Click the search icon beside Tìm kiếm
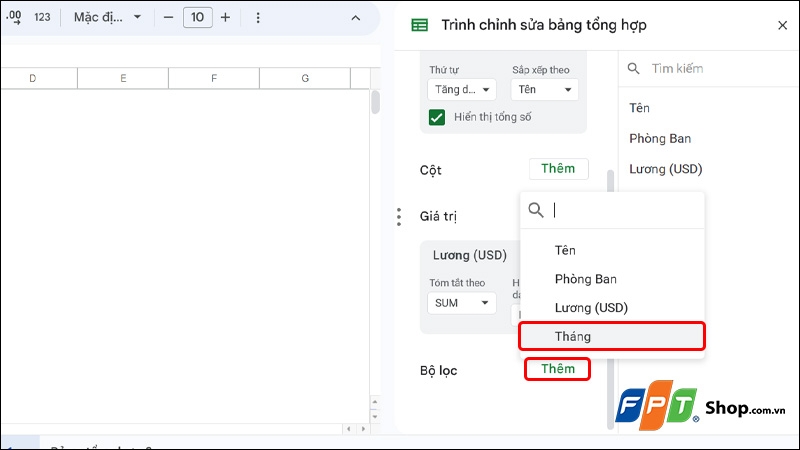This screenshot has width=800, height=450. pyautogui.click(x=633, y=68)
